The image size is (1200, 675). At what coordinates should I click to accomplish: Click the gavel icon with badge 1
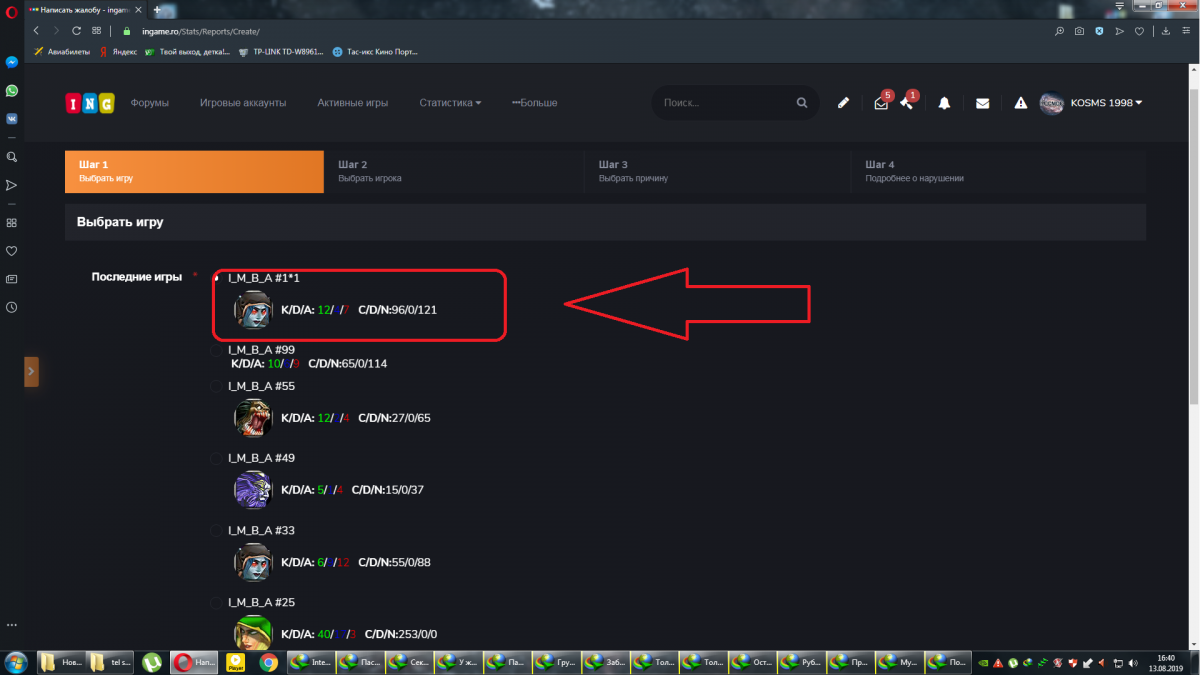pos(906,103)
